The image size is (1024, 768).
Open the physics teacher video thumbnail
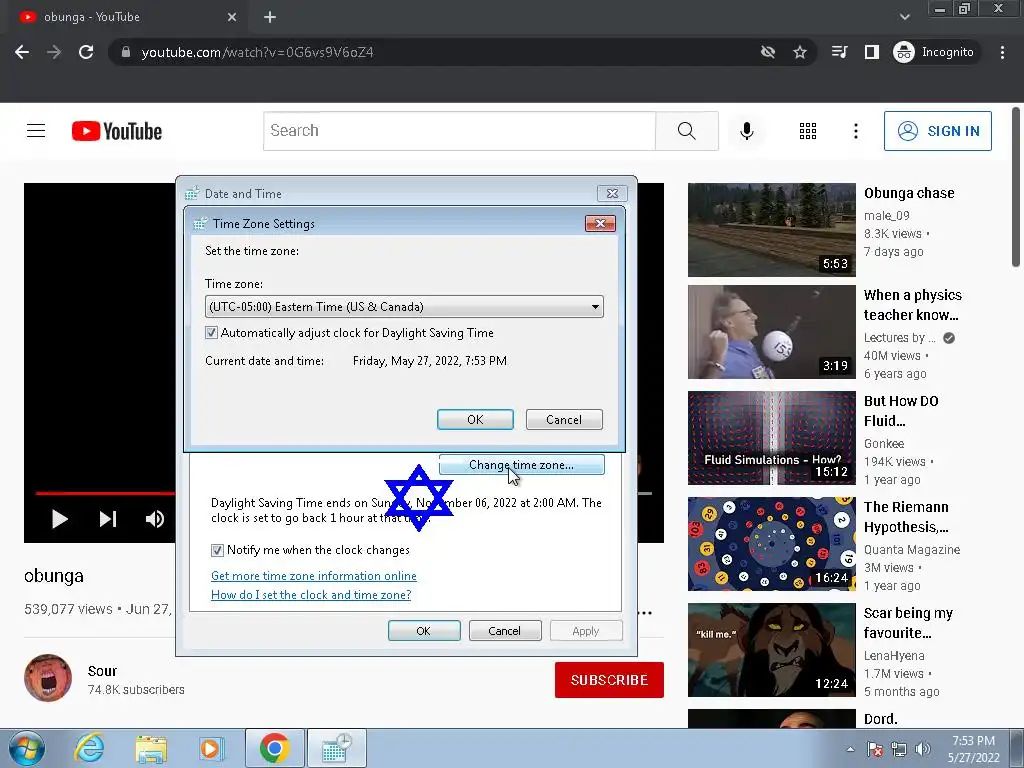click(771, 332)
